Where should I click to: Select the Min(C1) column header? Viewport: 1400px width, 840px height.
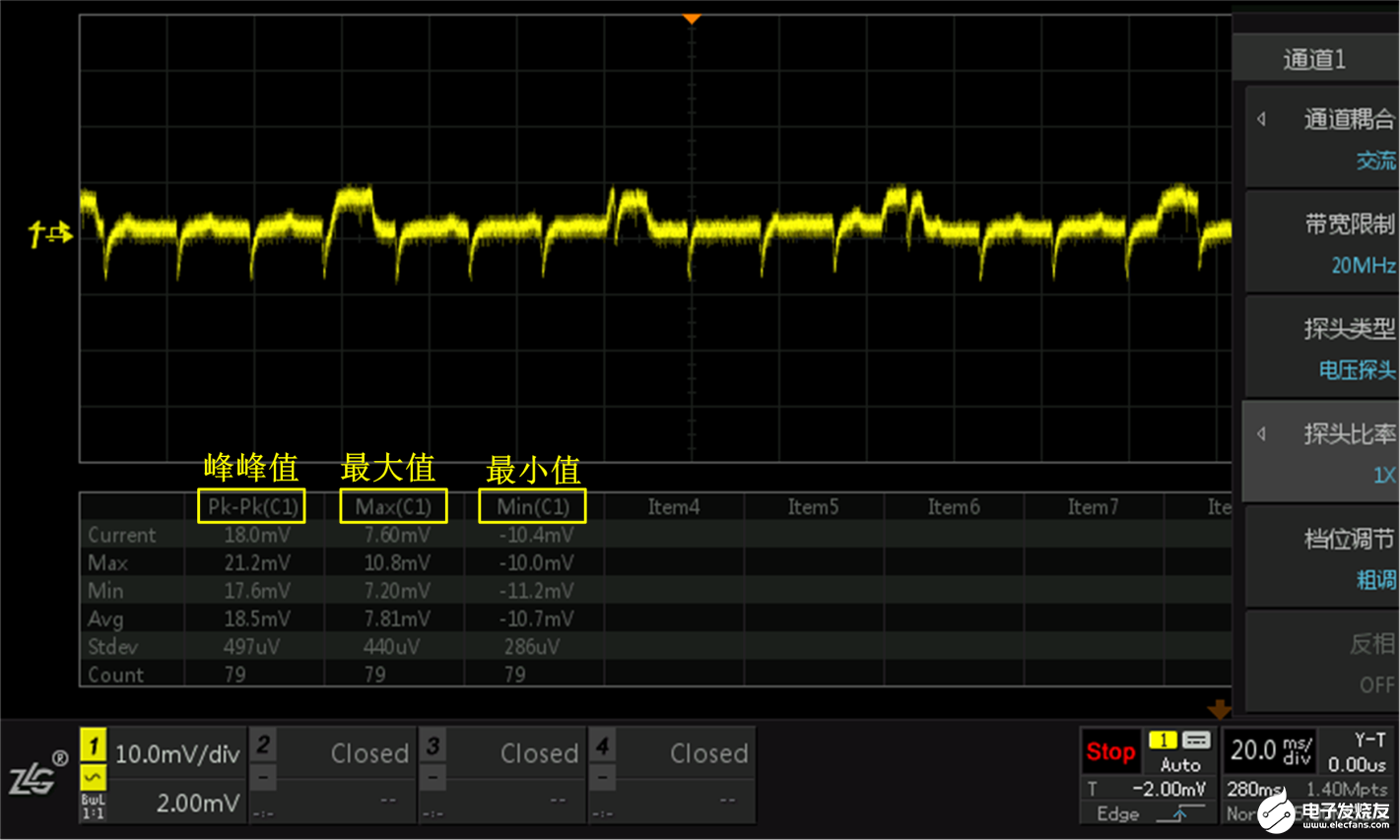pos(533,506)
